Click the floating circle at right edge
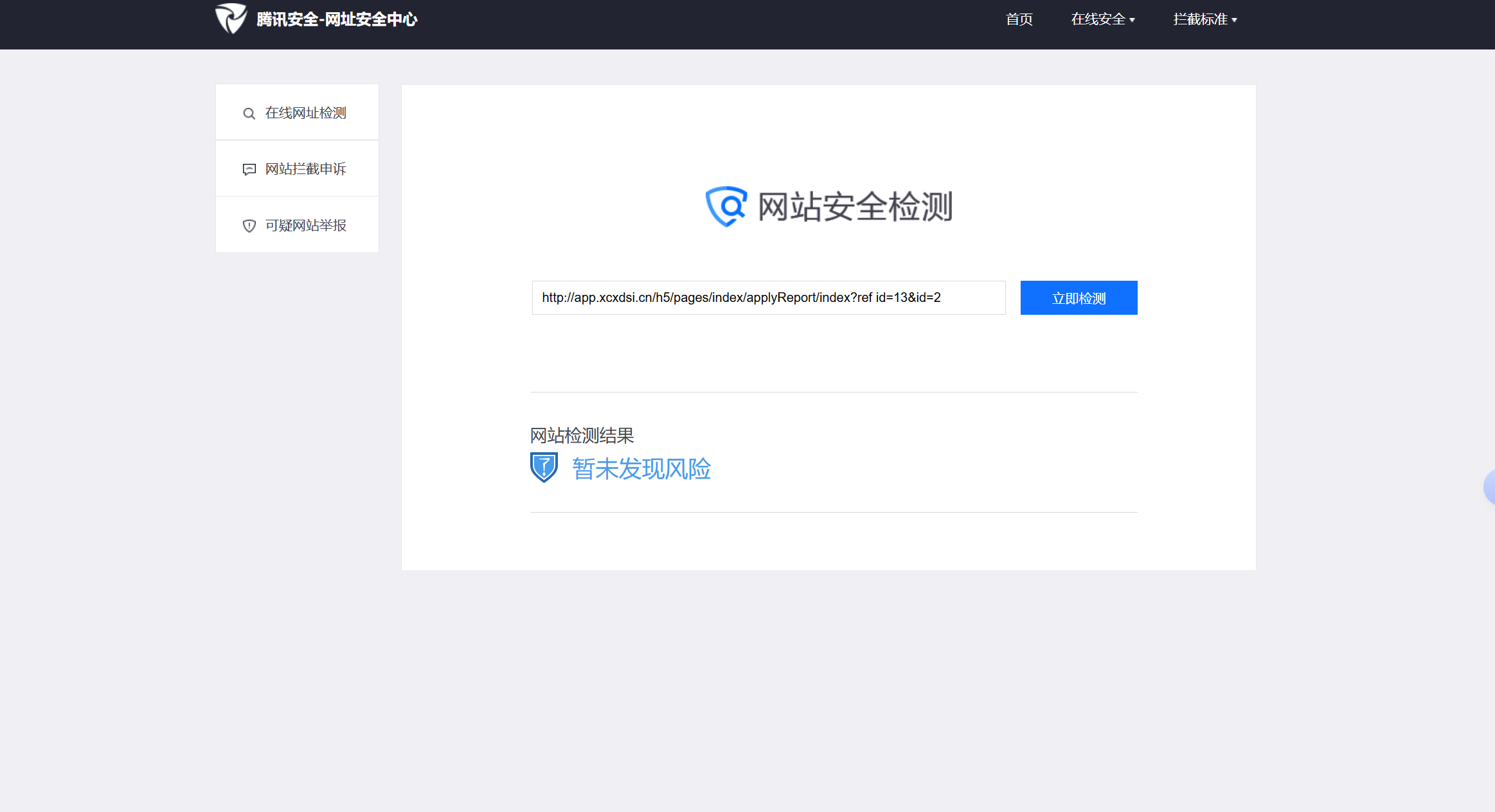The width and height of the screenshot is (1495, 812). tap(1489, 487)
